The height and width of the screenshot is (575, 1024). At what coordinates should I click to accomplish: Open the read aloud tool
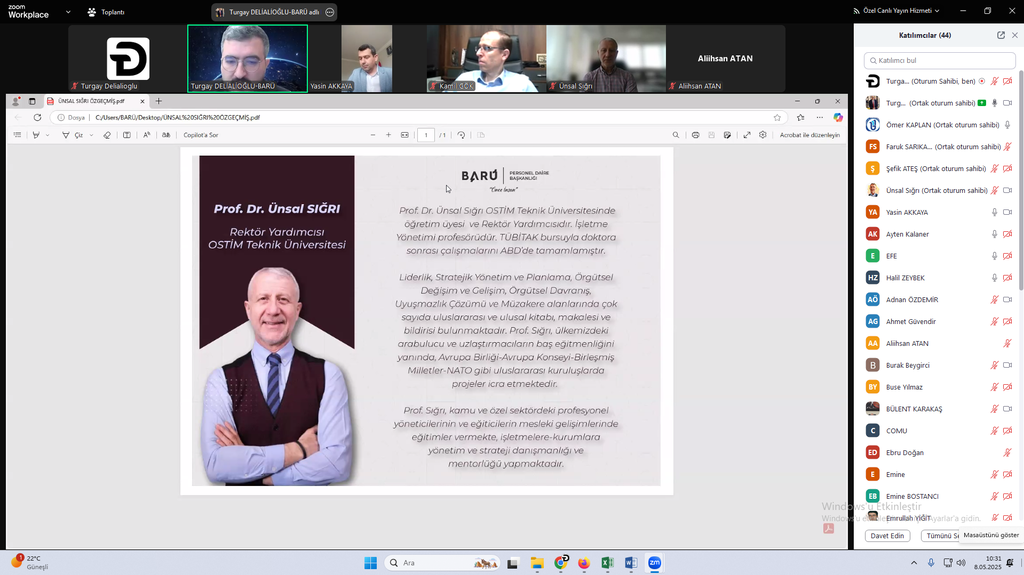point(146,135)
